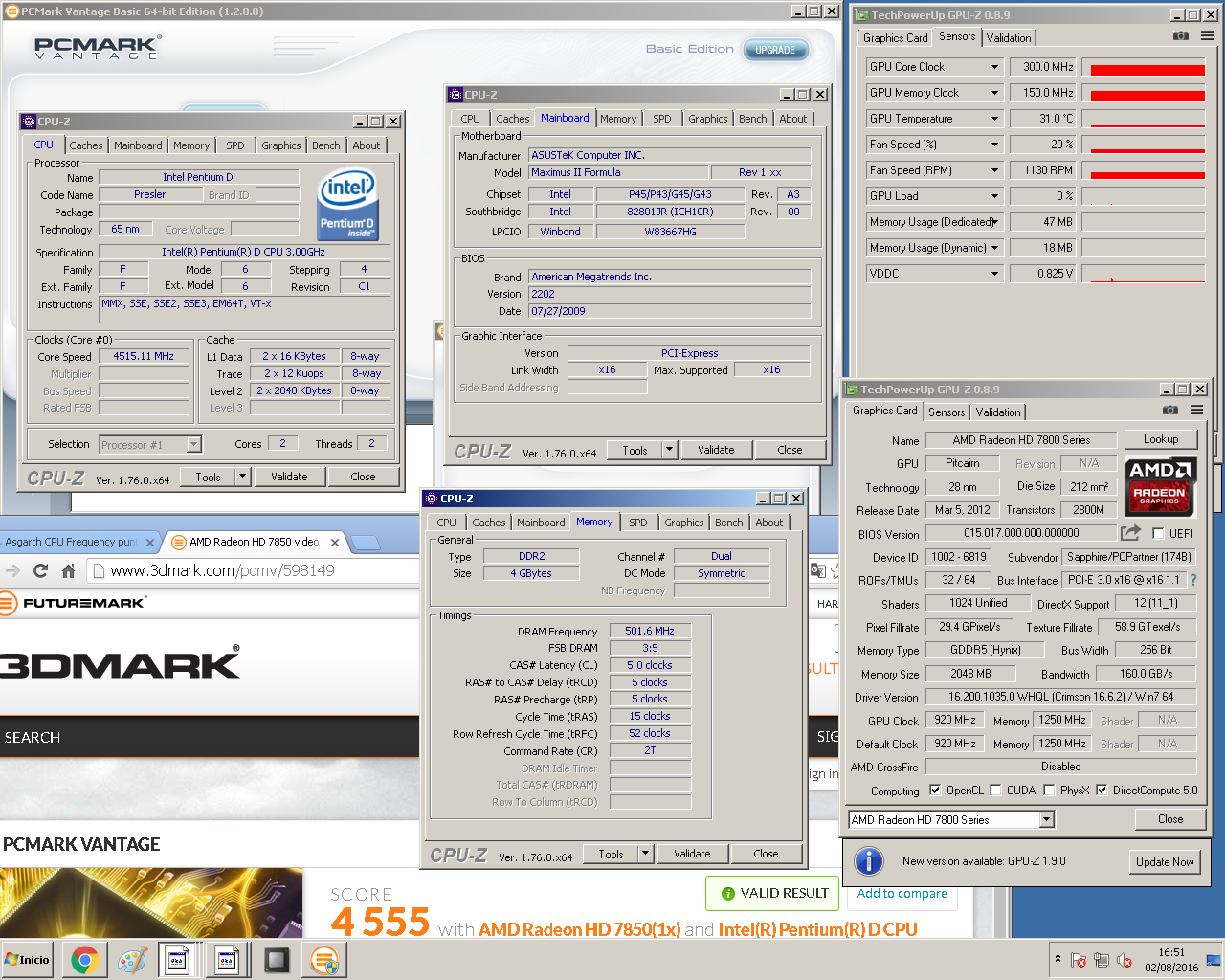The image size is (1225, 980).
Task: Open the GPU Core Clock sensor dropdown
Action: [994, 67]
